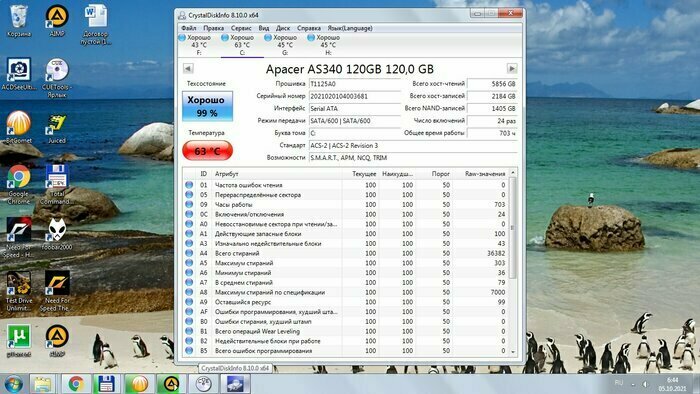Click the Атрибут column header
Screen dimensions: 700x394
tap(277, 174)
